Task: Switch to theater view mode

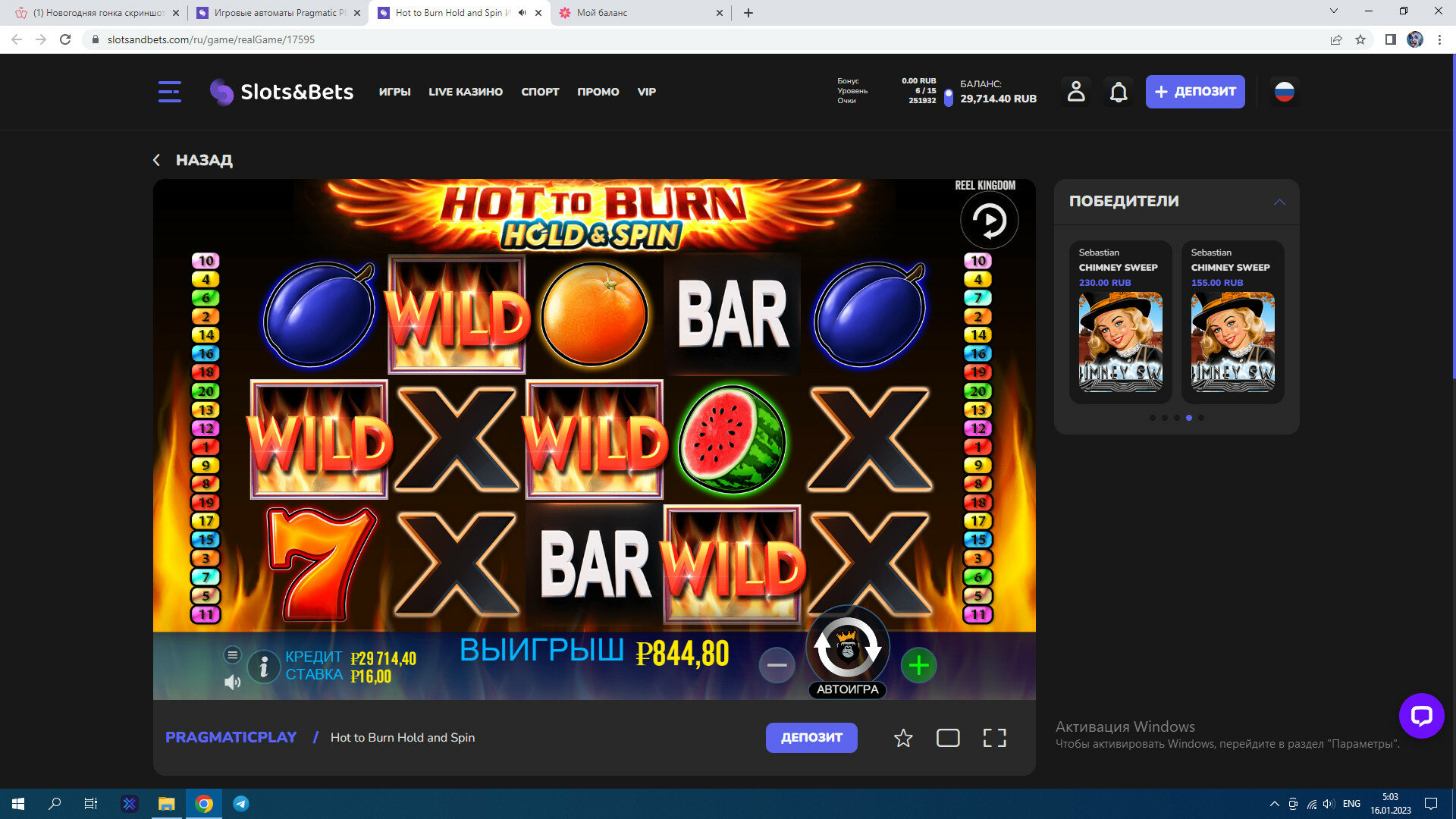Action: coord(948,738)
